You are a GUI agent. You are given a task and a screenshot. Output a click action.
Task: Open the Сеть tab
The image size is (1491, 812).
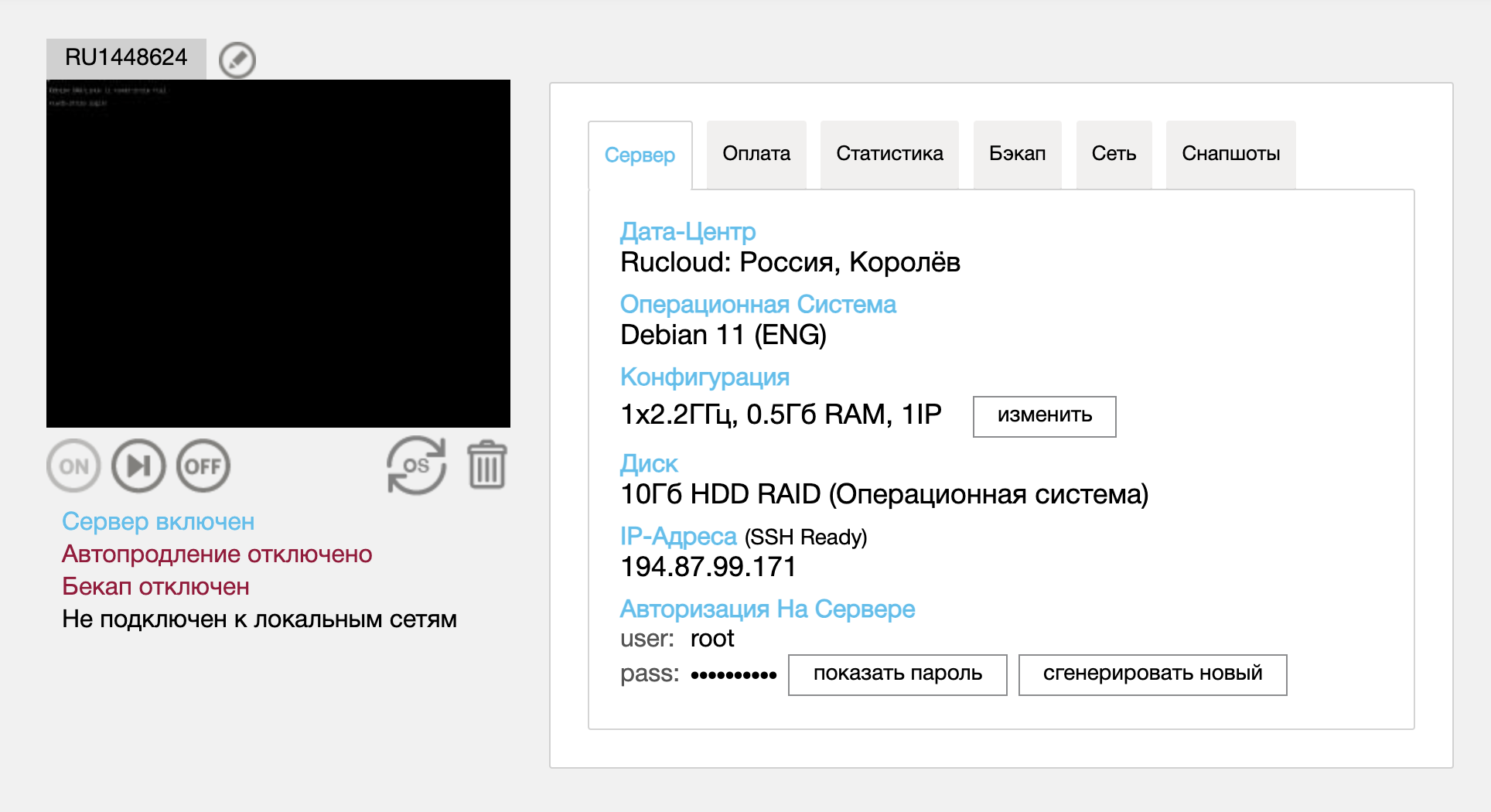click(x=1114, y=154)
